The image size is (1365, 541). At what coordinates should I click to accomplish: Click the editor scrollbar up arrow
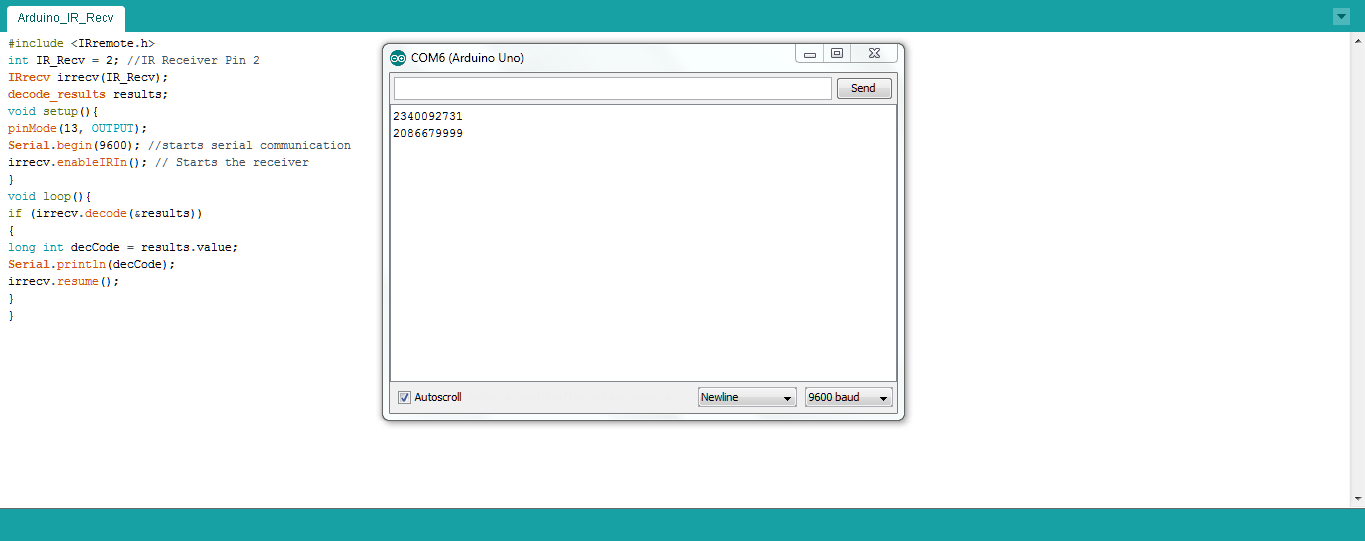[x=1357, y=39]
